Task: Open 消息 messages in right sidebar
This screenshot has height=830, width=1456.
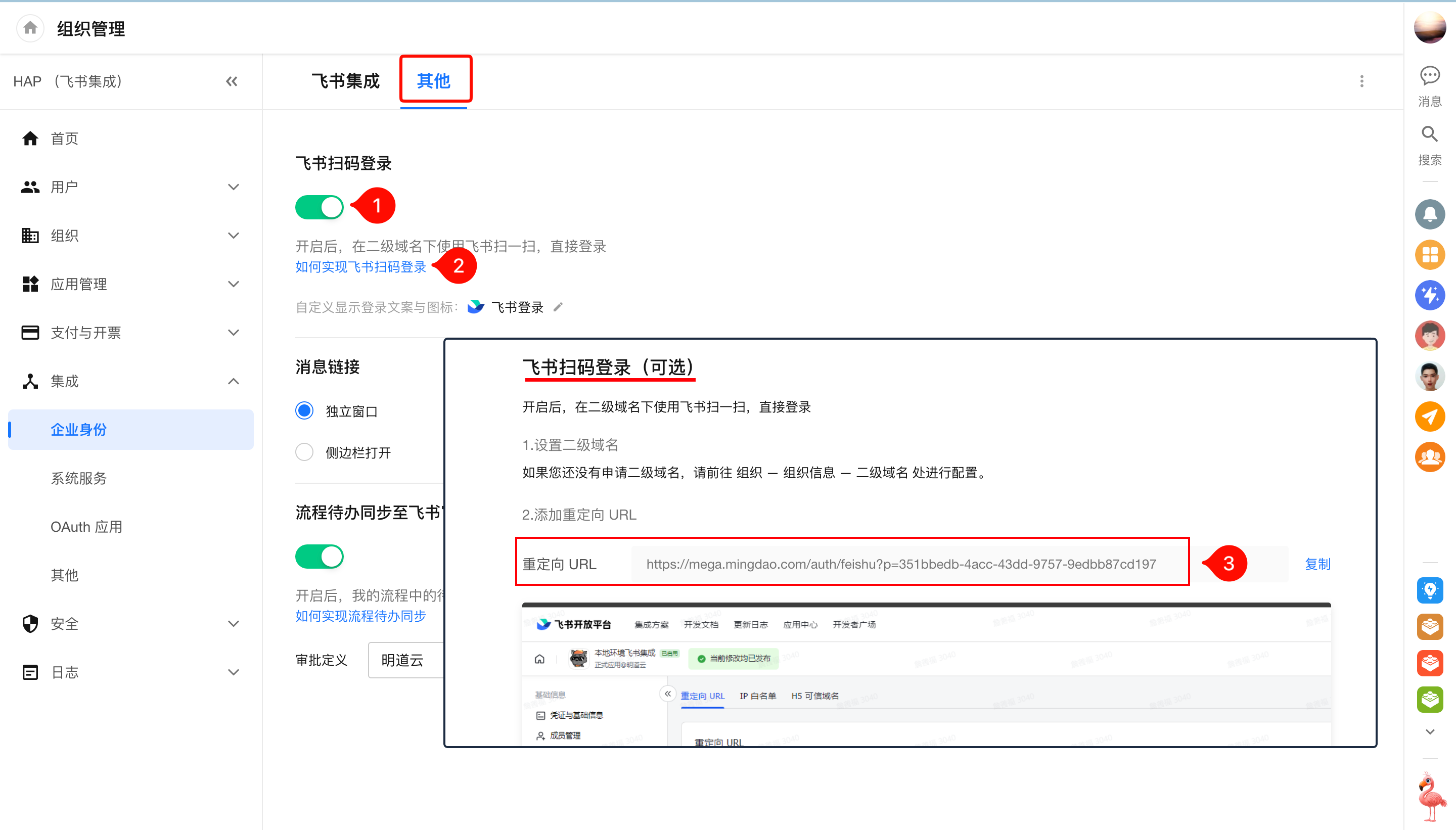Action: [1429, 86]
